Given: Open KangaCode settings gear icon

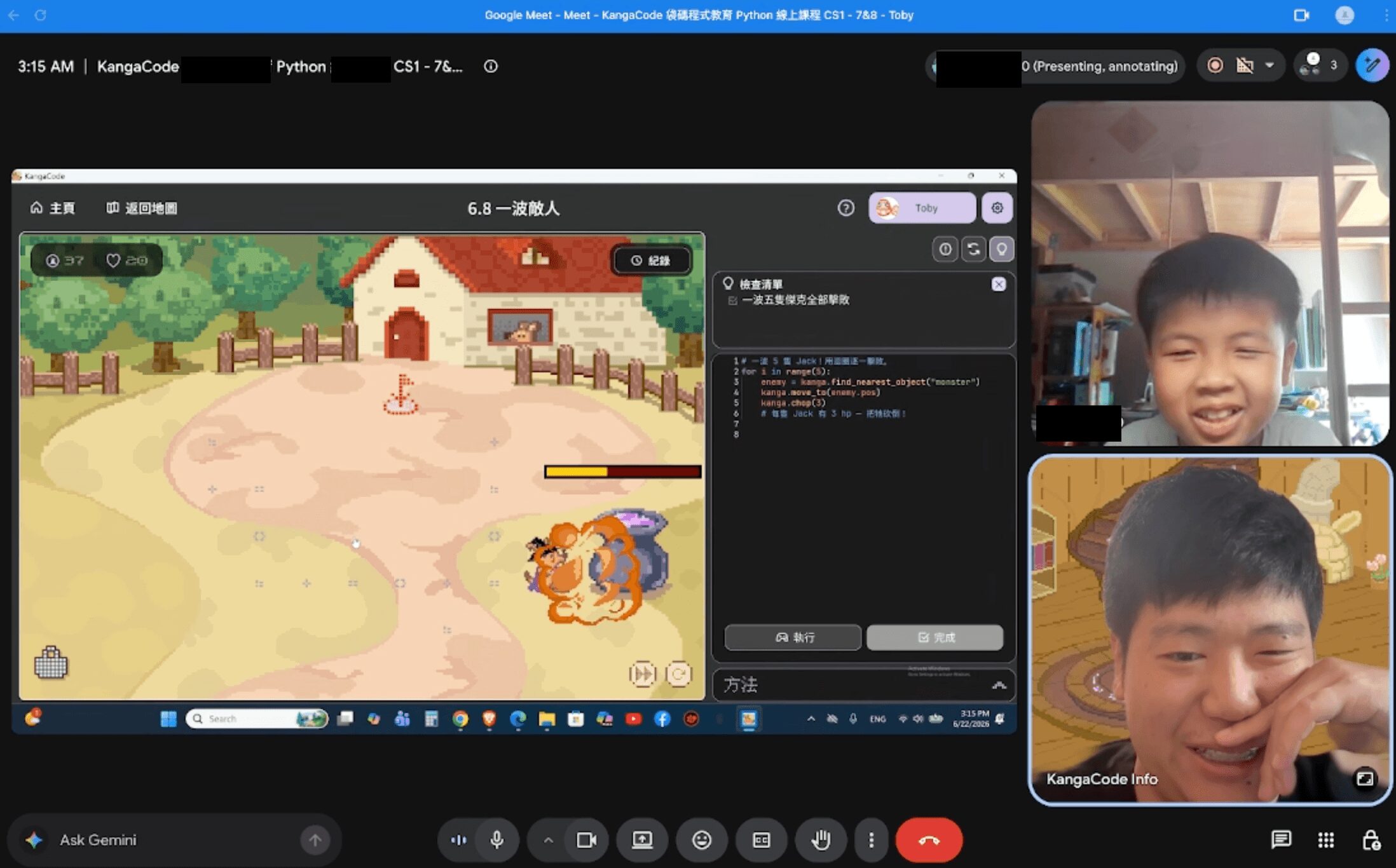Looking at the screenshot, I should [x=997, y=208].
